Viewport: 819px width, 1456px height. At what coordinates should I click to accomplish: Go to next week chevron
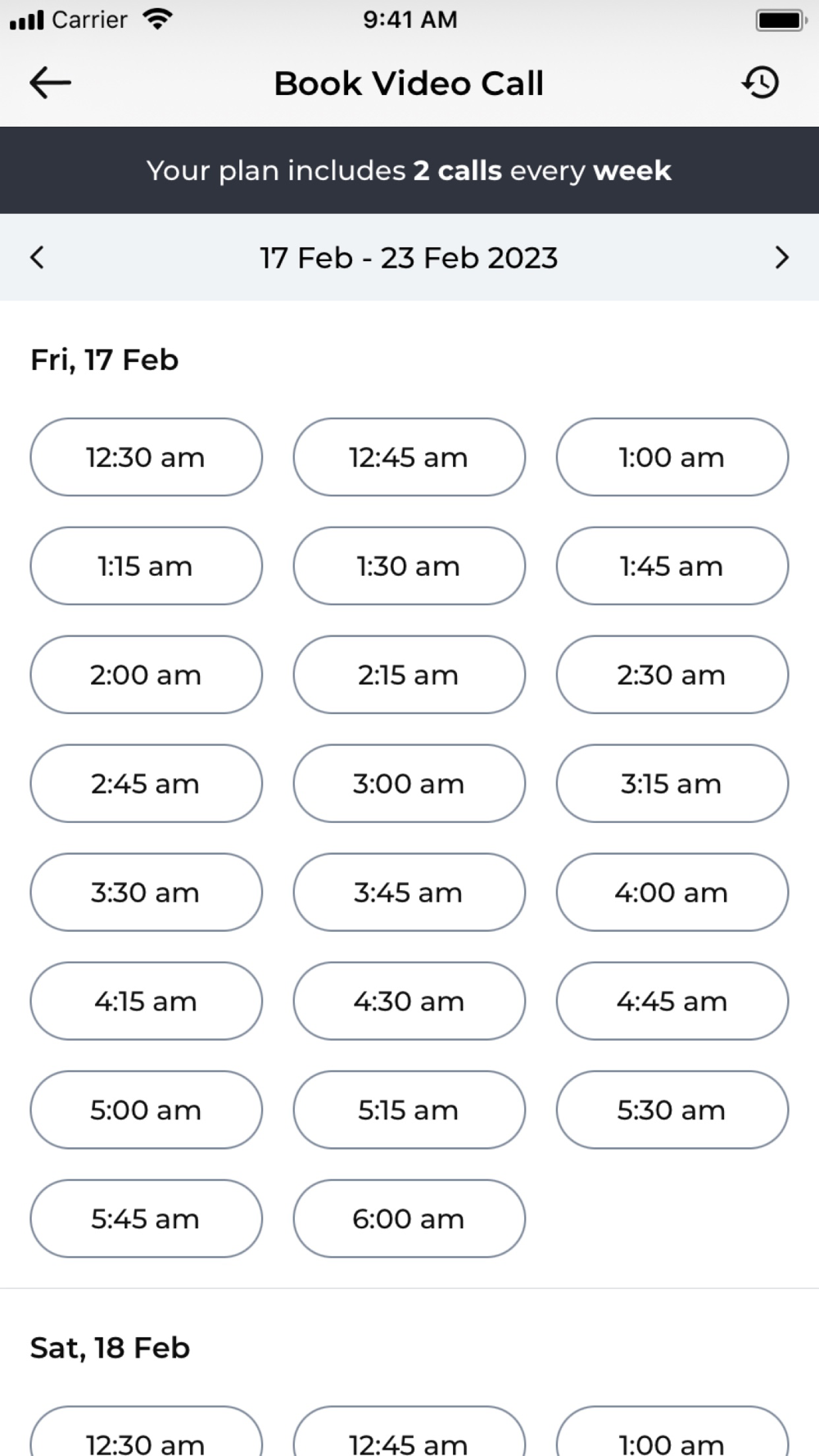click(x=781, y=257)
